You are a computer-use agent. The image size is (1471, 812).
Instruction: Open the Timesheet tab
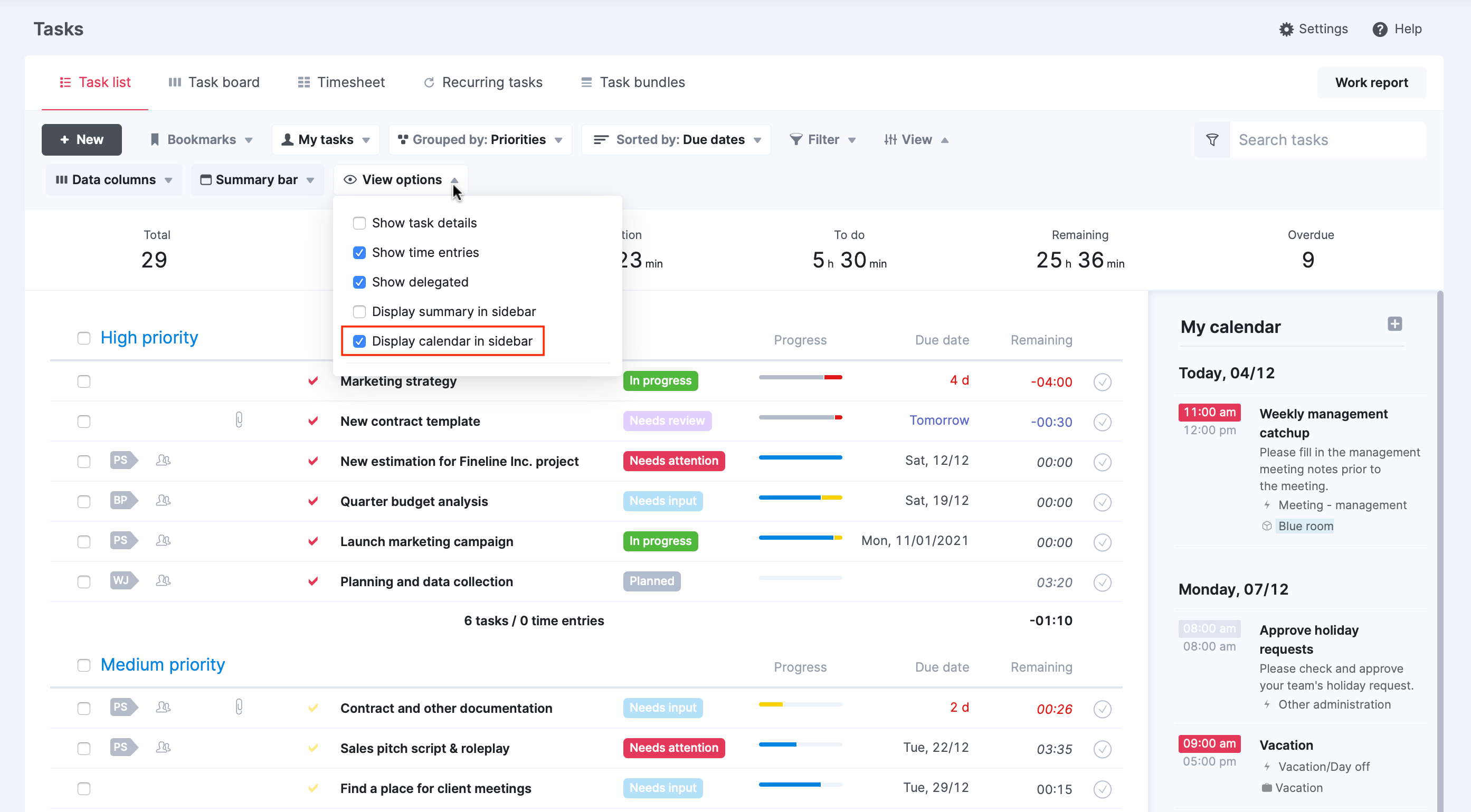(x=341, y=83)
